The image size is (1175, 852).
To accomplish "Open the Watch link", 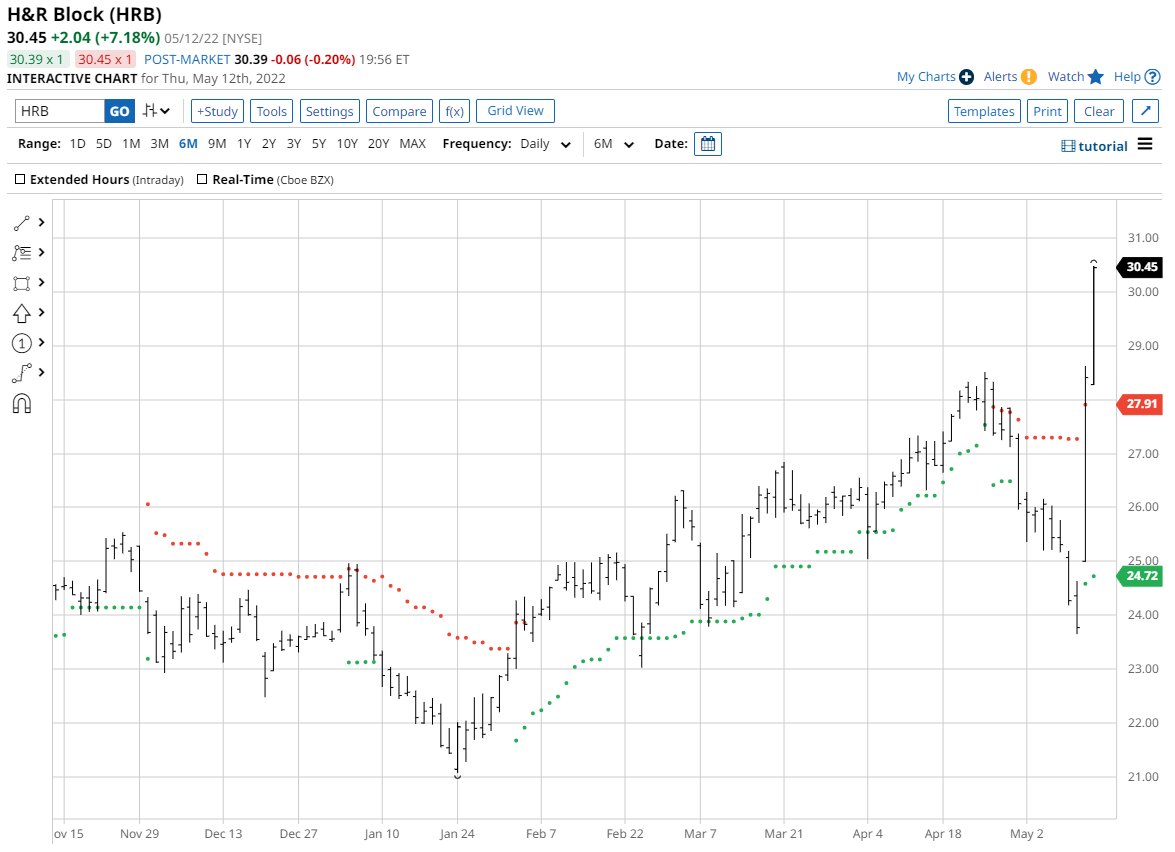I will [x=1066, y=76].
